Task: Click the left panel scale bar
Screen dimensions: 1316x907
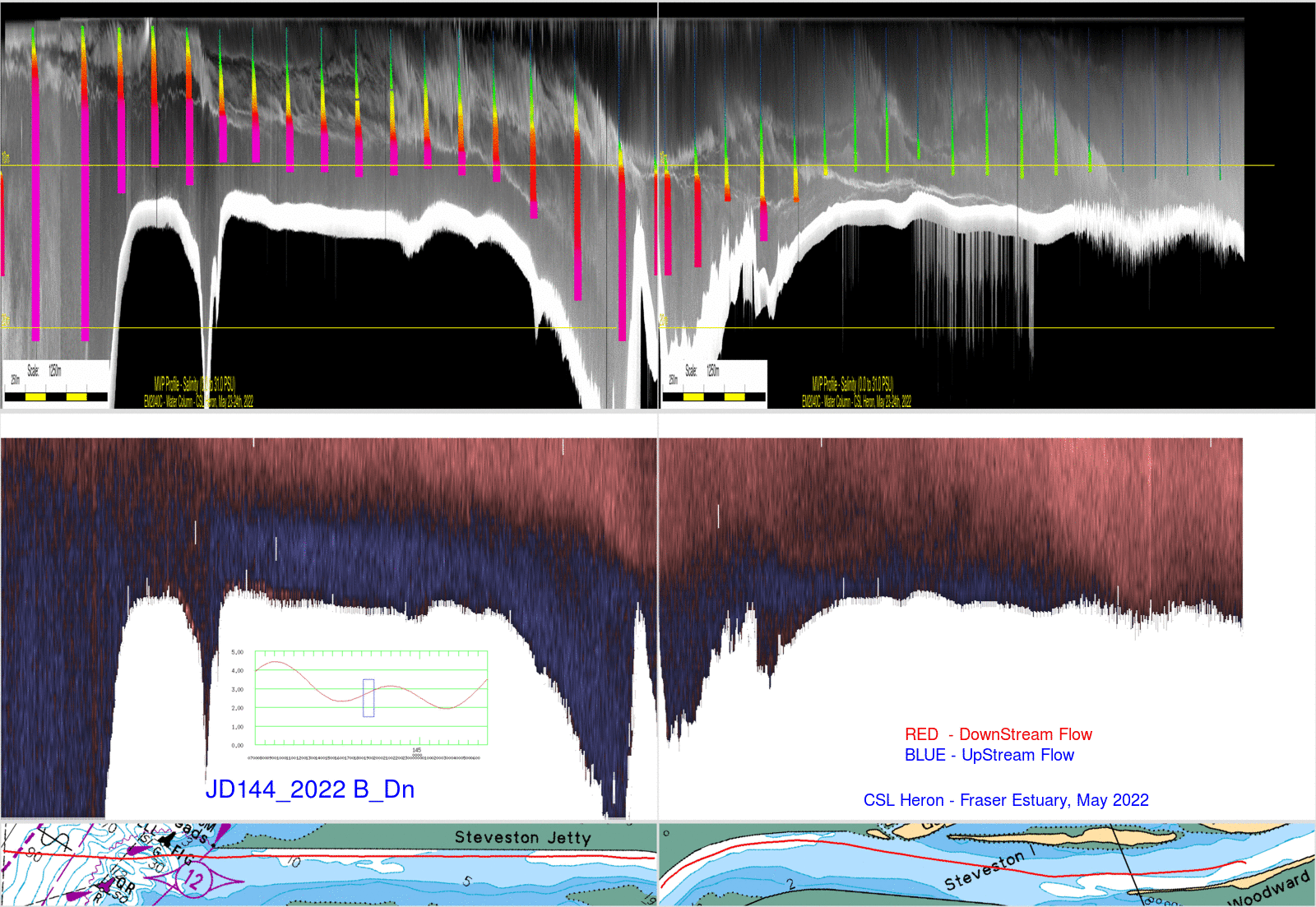Action: pos(56,397)
